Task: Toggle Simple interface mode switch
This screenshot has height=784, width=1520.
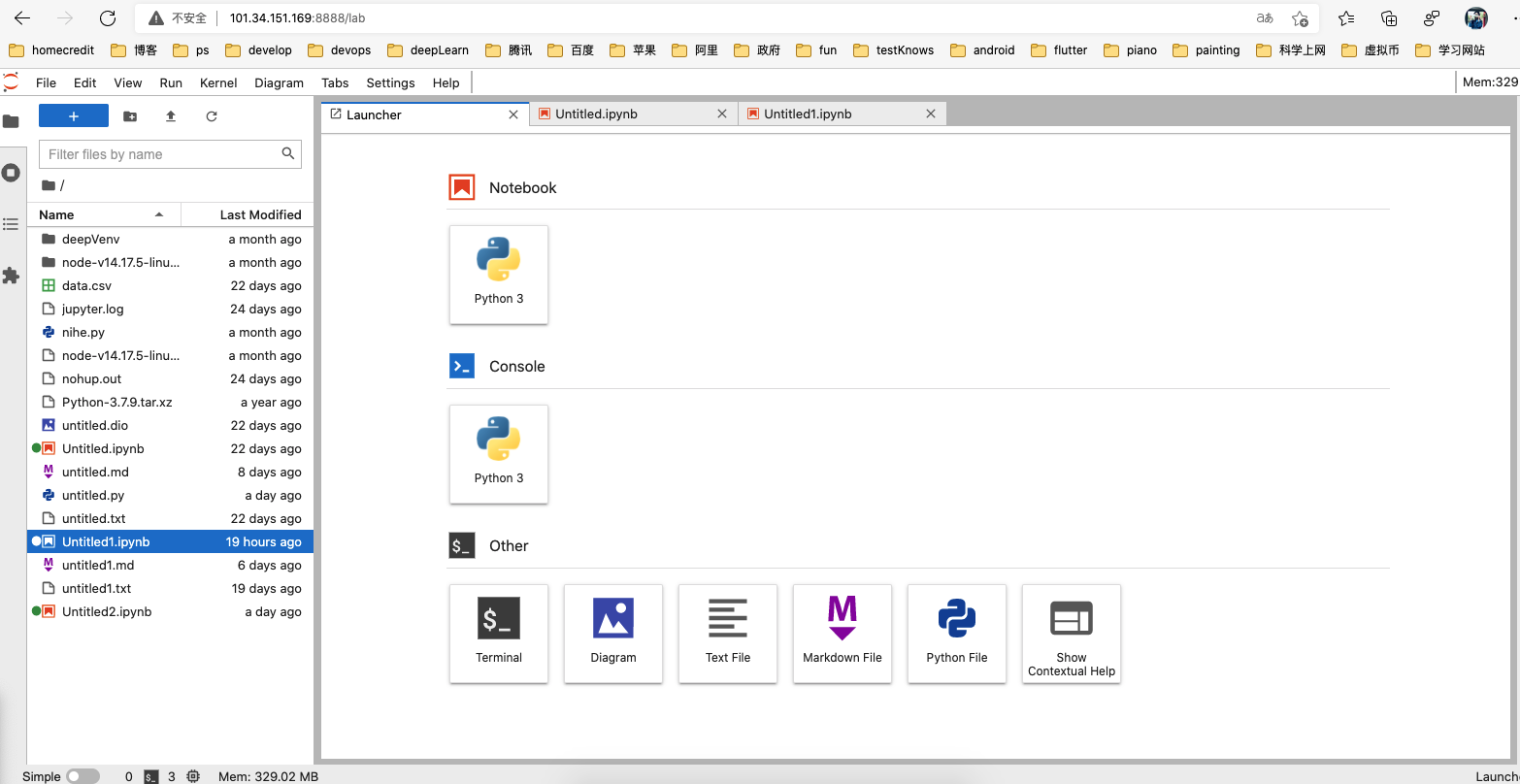Action: 83,776
